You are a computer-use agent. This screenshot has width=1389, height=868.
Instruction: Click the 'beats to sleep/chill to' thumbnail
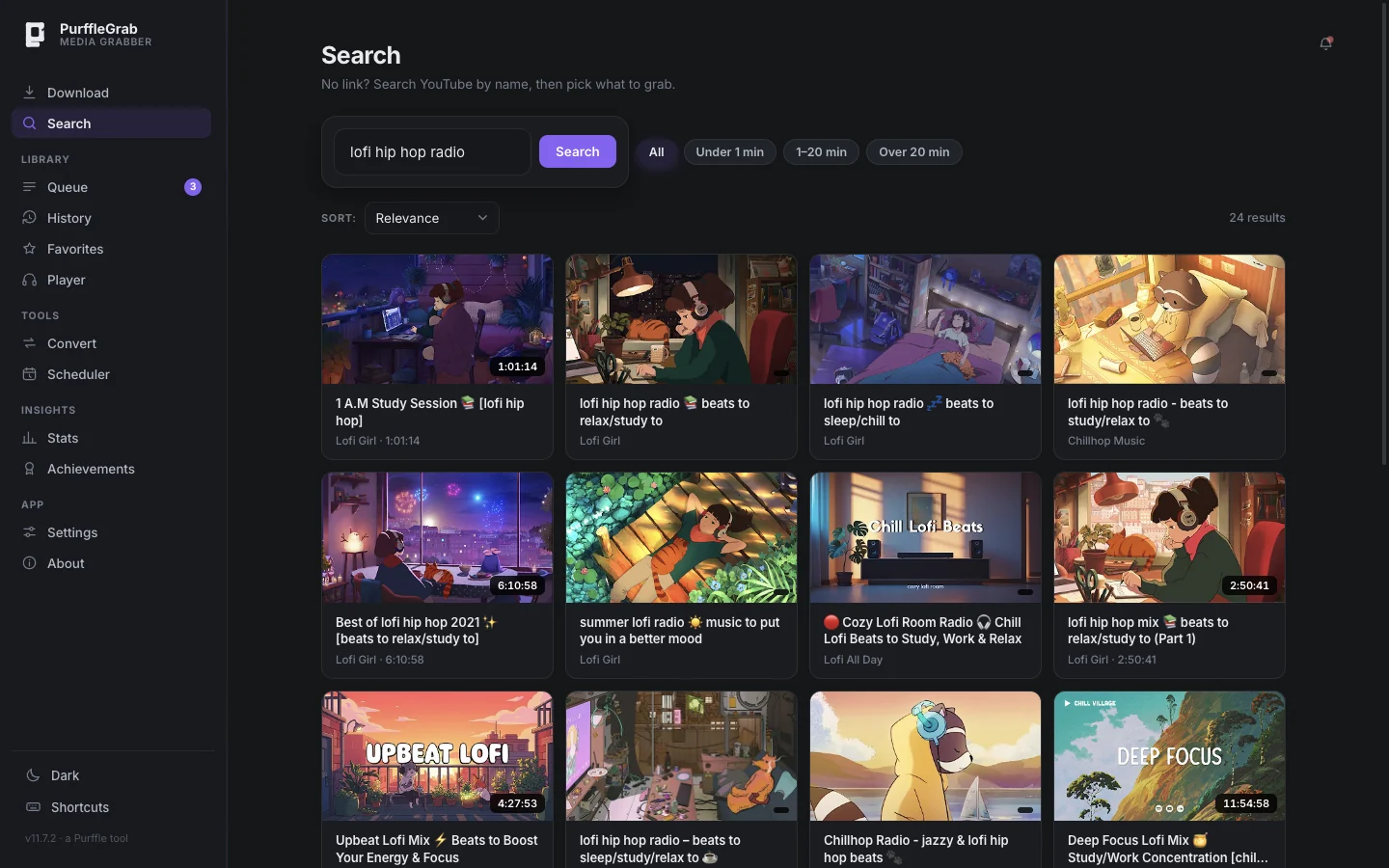click(925, 319)
